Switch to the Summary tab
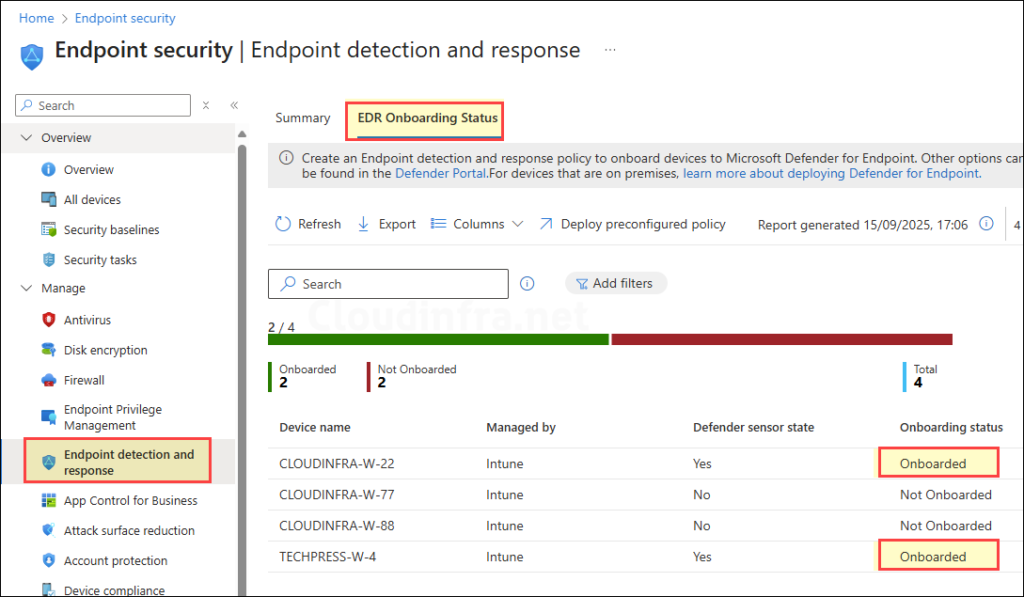This screenshot has width=1024, height=597. coord(302,118)
